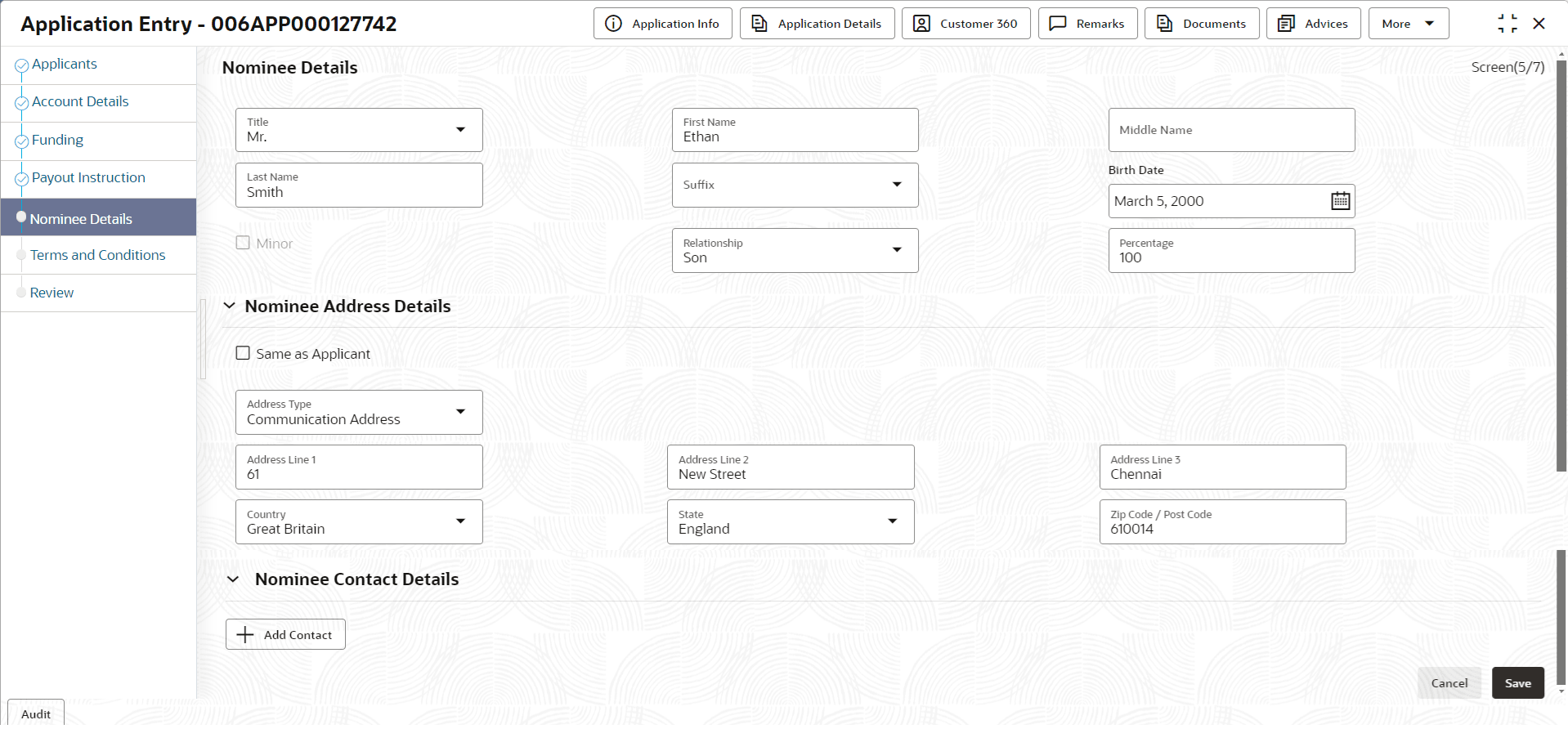1568x729 pixels.
Task: Go to Account Details step
Action: [80, 101]
